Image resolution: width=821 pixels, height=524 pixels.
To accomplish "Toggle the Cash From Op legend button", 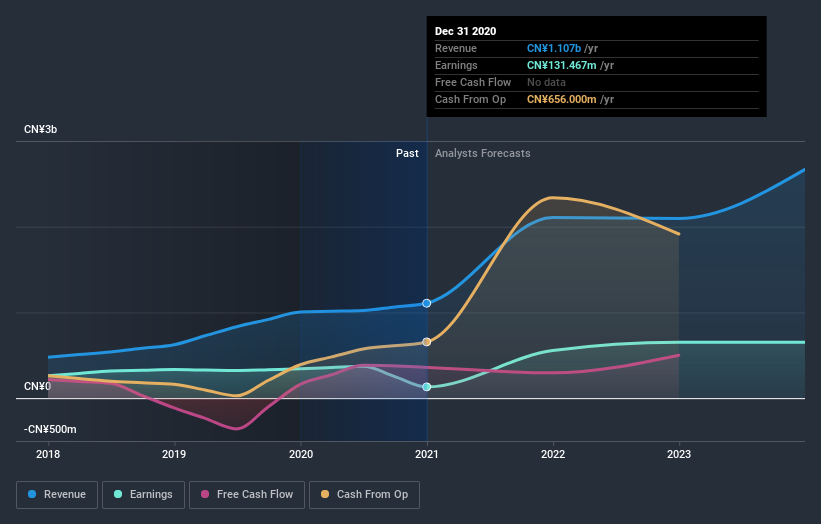I will (364, 495).
